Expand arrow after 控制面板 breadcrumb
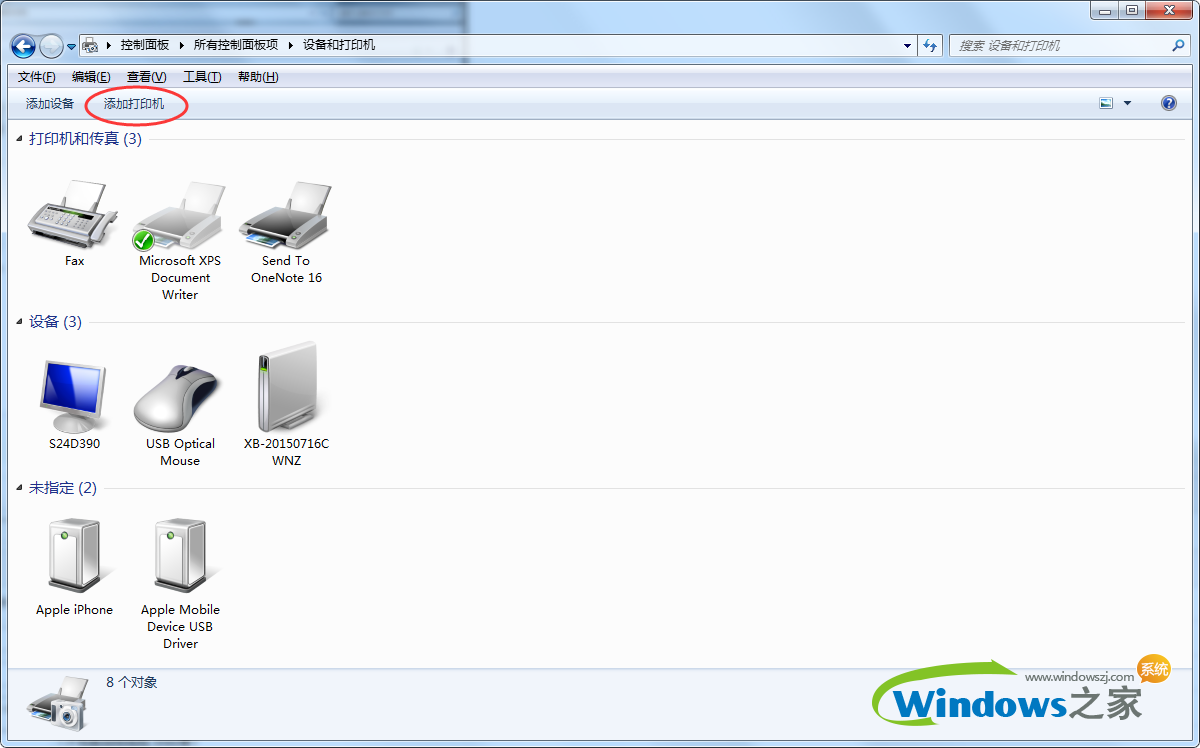The image size is (1200, 748). (182, 46)
